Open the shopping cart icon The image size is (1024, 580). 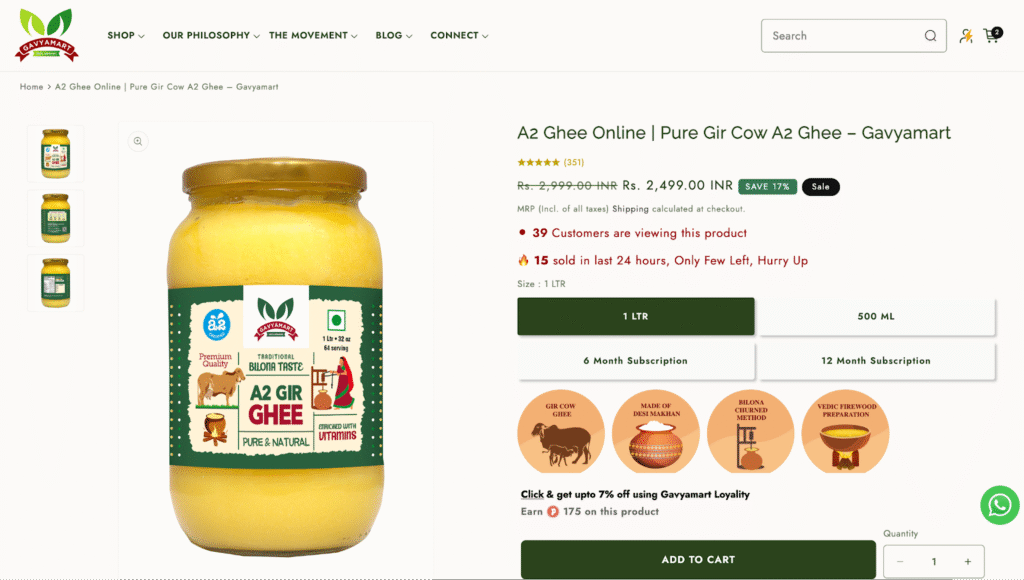point(993,35)
